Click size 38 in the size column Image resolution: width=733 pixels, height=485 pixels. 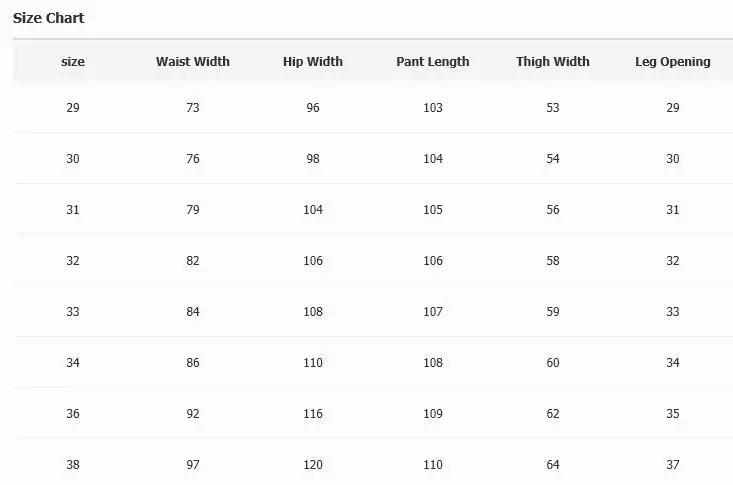click(73, 465)
